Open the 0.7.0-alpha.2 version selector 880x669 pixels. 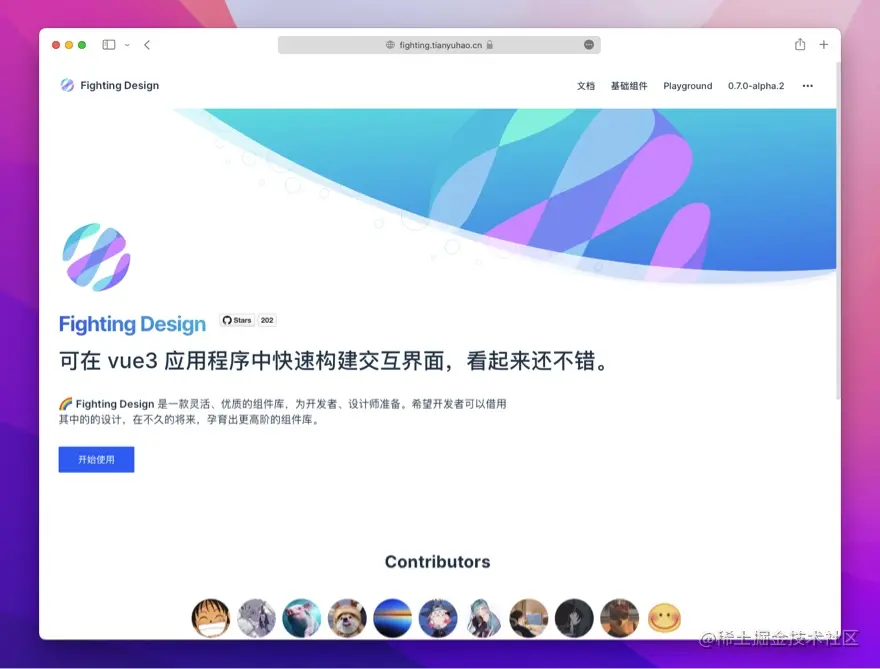[x=756, y=86]
